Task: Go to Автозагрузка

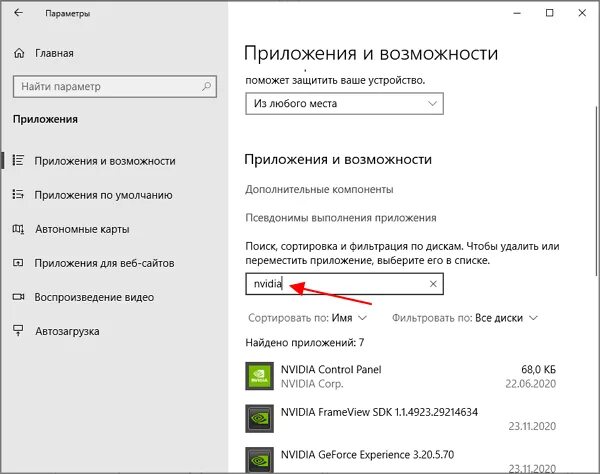Action: pos(67,331)
